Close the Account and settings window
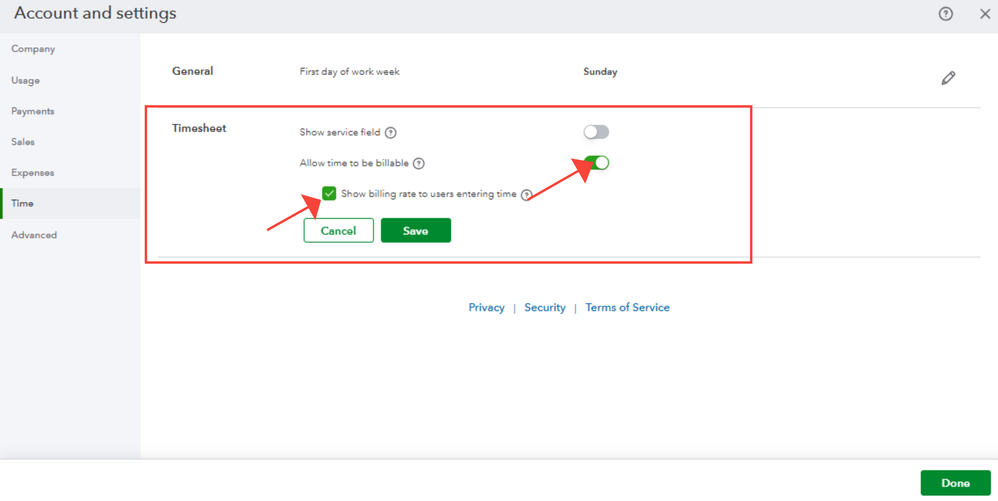This screenshot has height=501, width=998. pyautogui.click(x=984, y=14)
